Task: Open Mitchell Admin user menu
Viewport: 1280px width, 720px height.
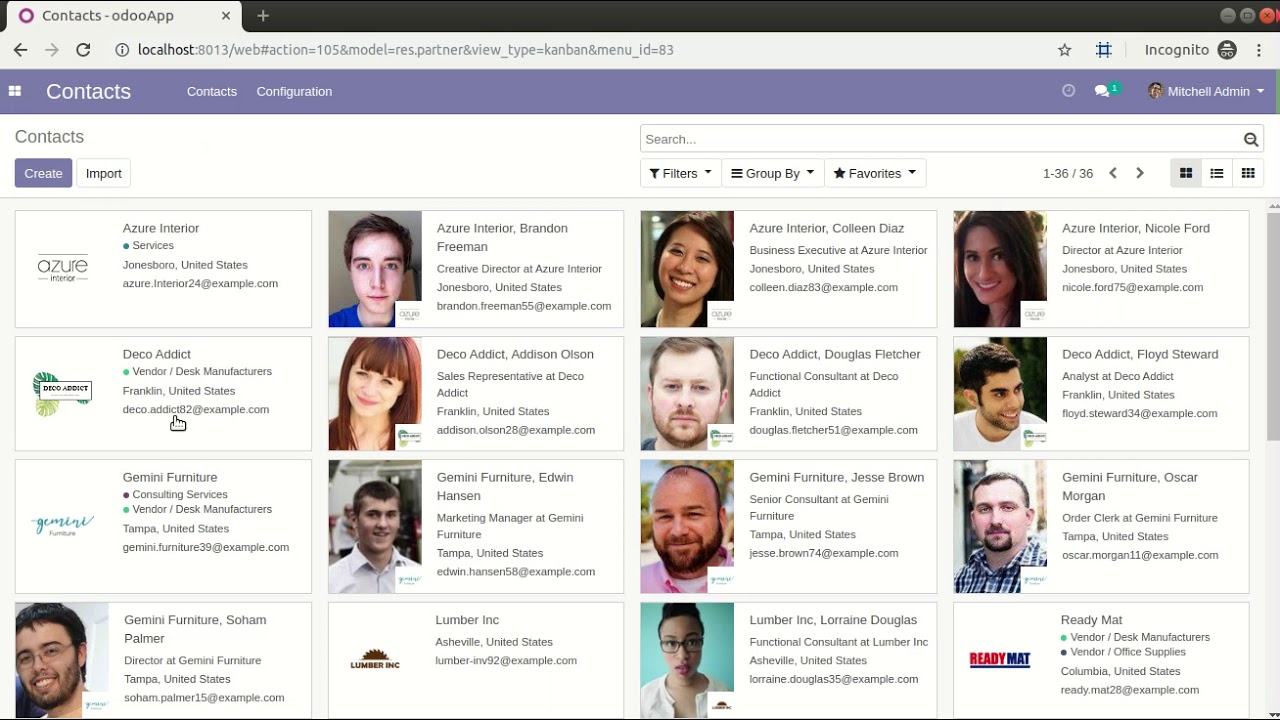Action: tap(1207, 91)
